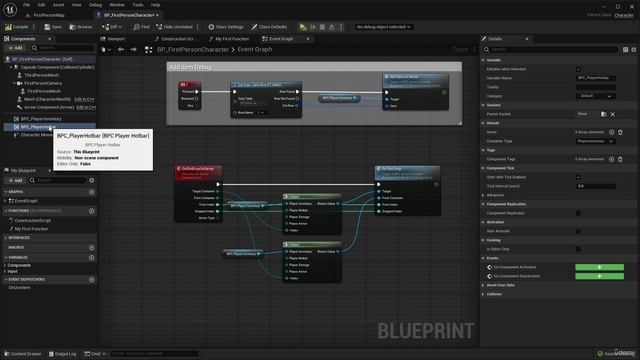Expand Components under Variables

(5, 265)
